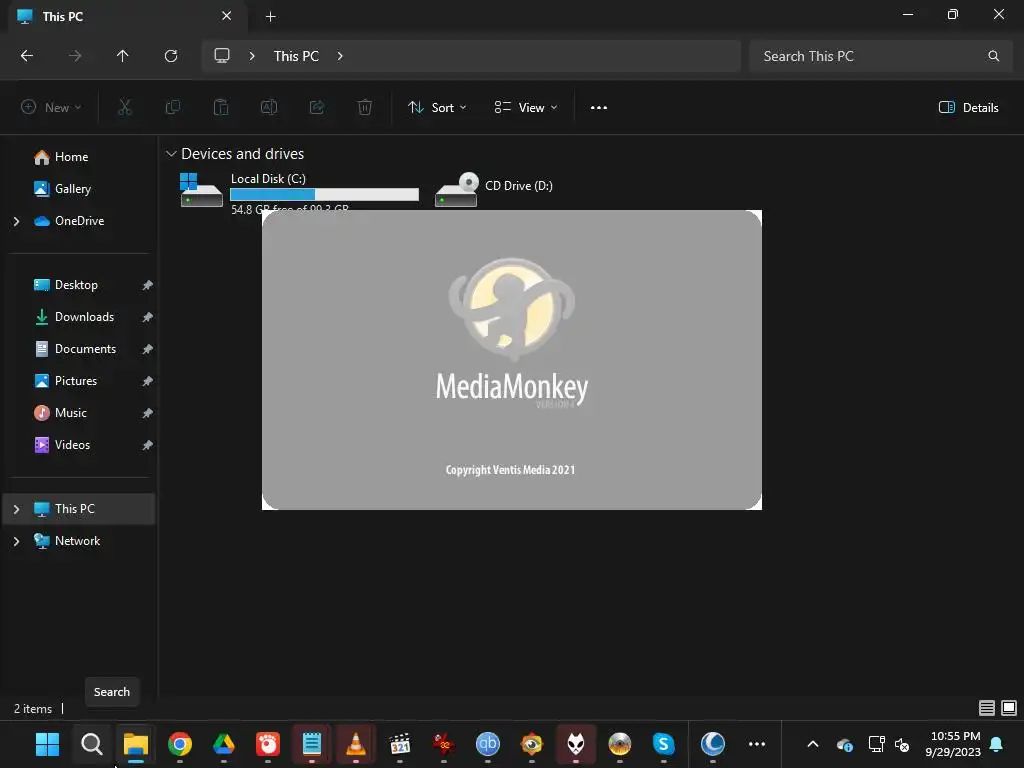Open the notification bell
This screenshot has width=1024, height=768.
(997, 744)
